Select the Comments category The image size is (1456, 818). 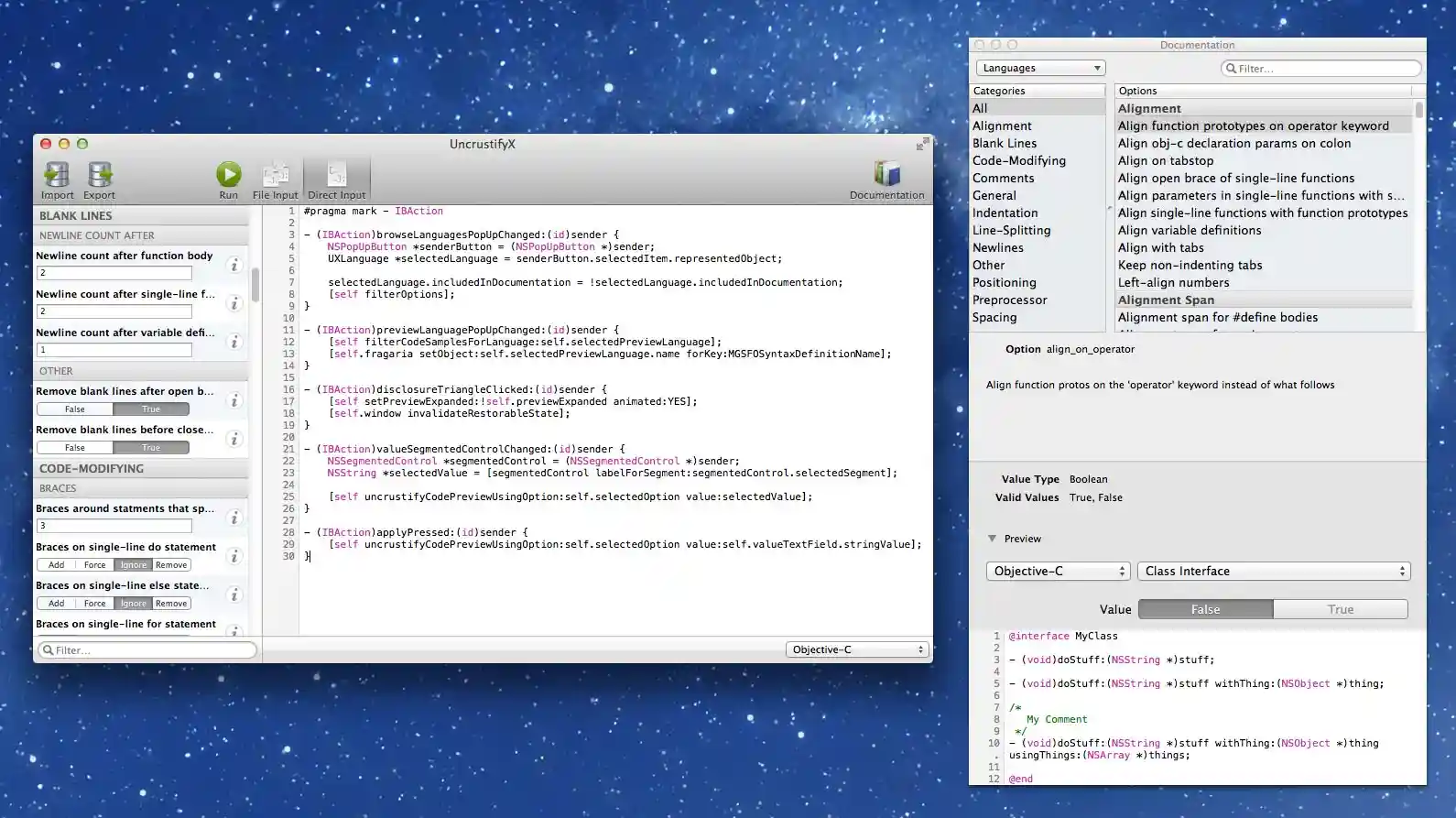(1038, 178)
